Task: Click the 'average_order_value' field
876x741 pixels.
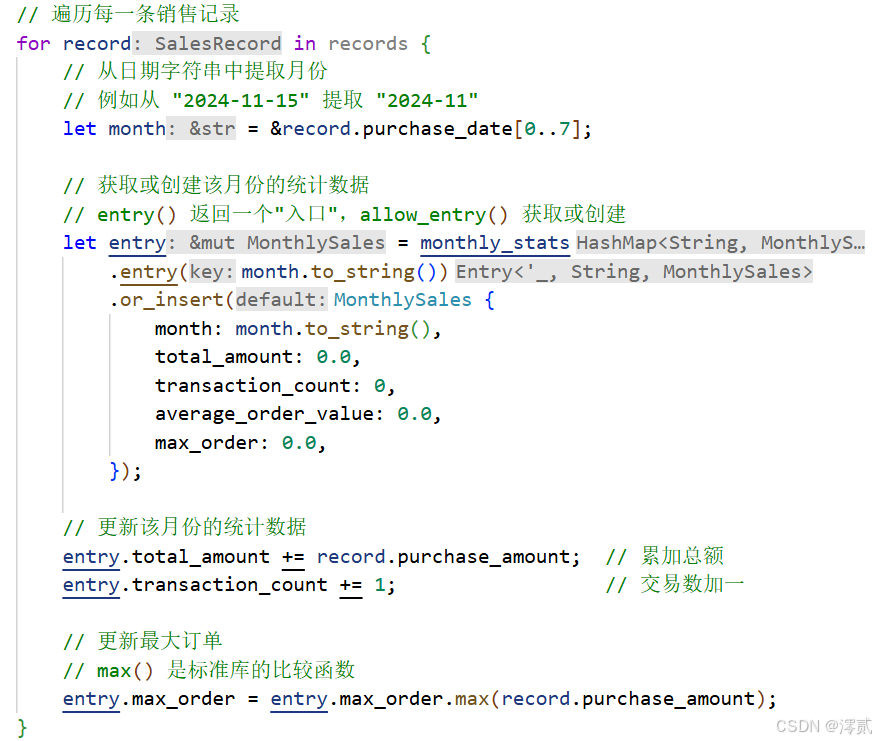Action: [264, 415]
